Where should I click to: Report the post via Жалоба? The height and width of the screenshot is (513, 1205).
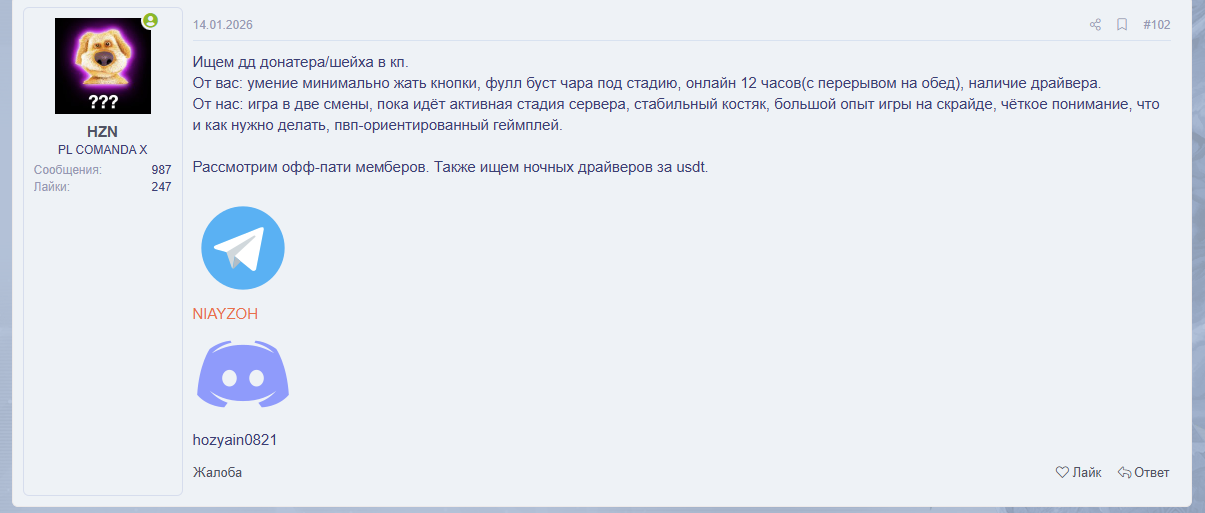tap(217, 473)
